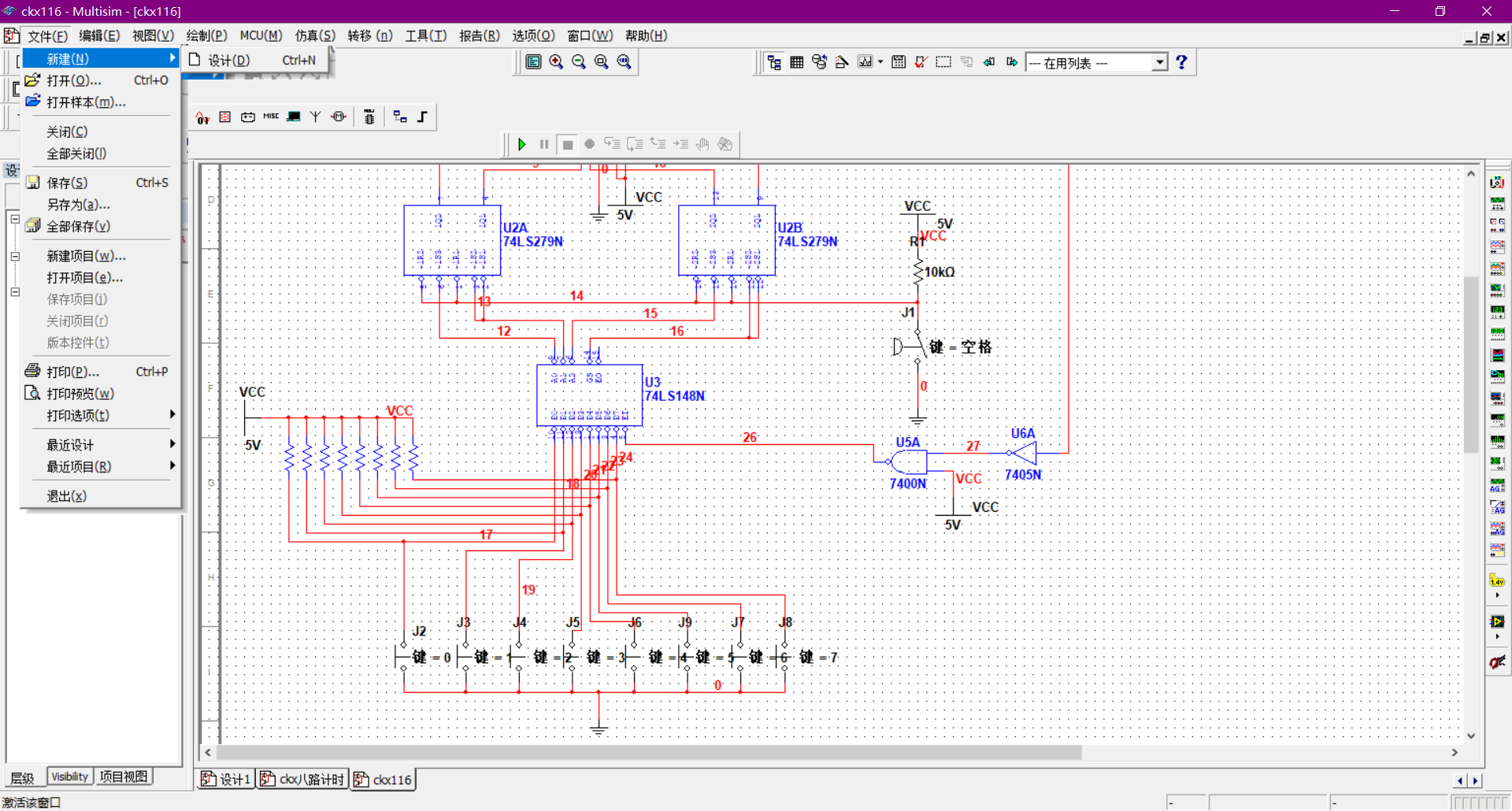The image size is (1512, 811).
Task: Toggle the Design Toolbox icon
Action: point(774,62)
